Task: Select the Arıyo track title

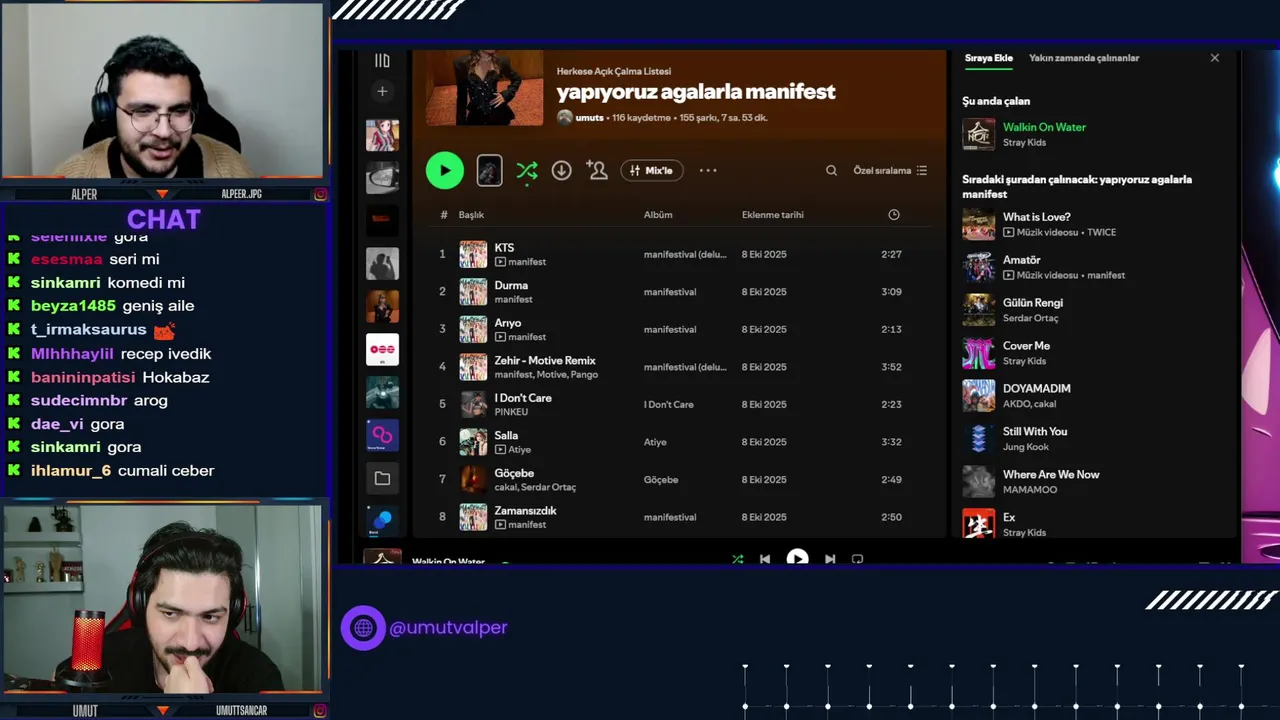Action: (508, 323)
